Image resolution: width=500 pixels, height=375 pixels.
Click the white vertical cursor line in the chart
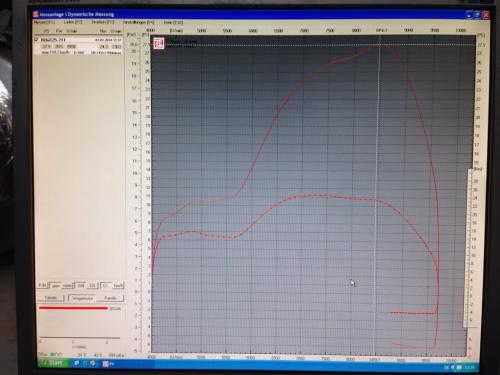coord(377,193)
